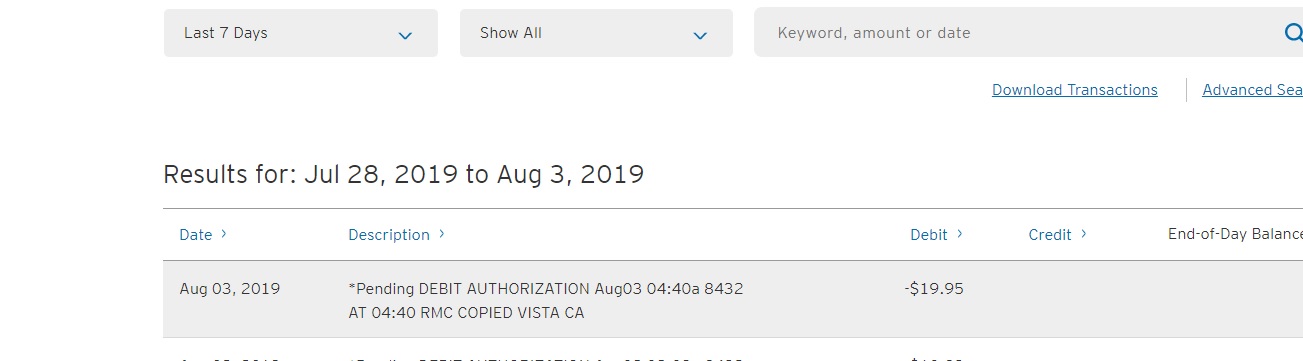
Task: Click the sort arrow beside Debit header
Action: tap(960, 234)
